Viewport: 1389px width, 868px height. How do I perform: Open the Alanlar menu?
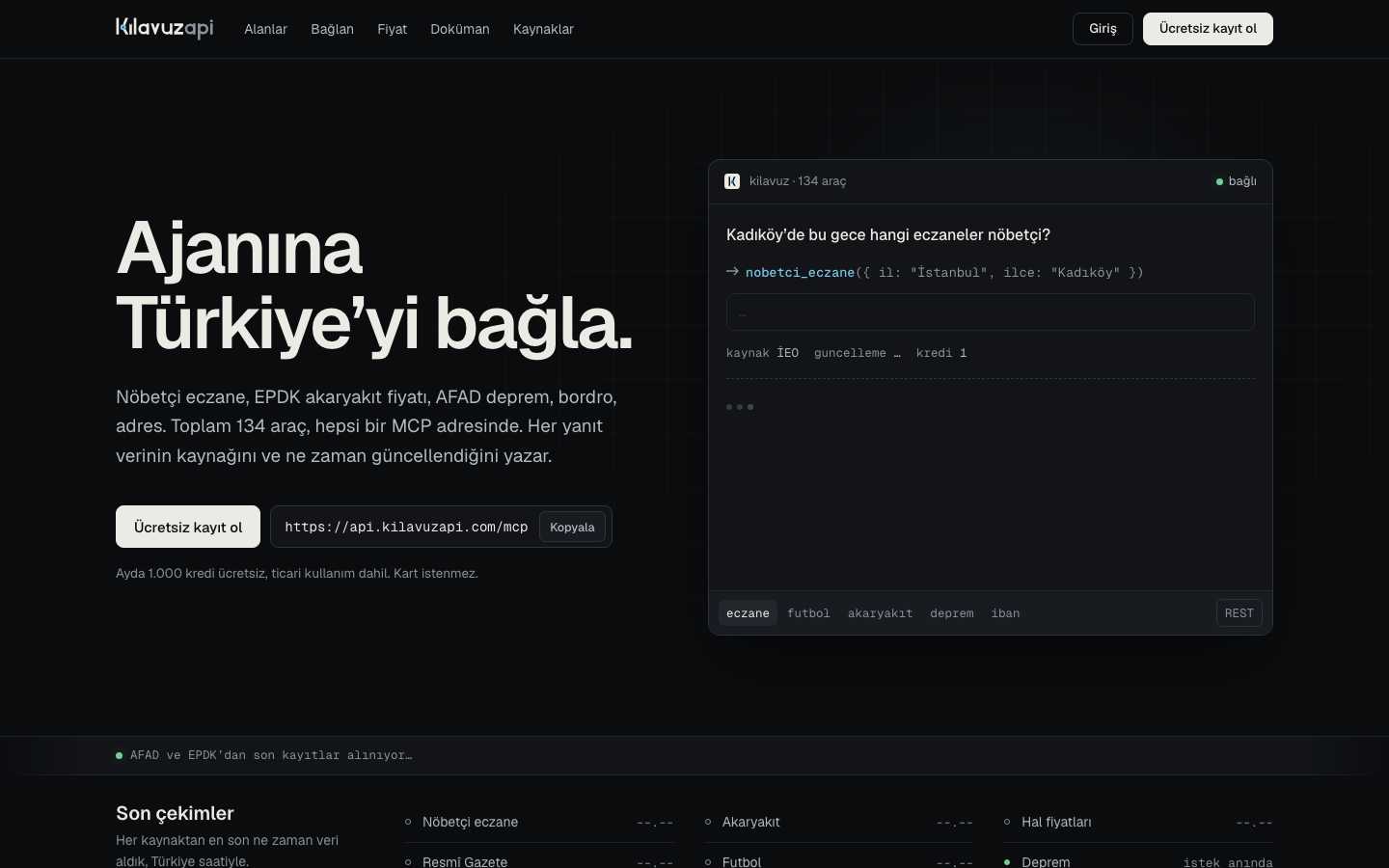pos(265,29)
